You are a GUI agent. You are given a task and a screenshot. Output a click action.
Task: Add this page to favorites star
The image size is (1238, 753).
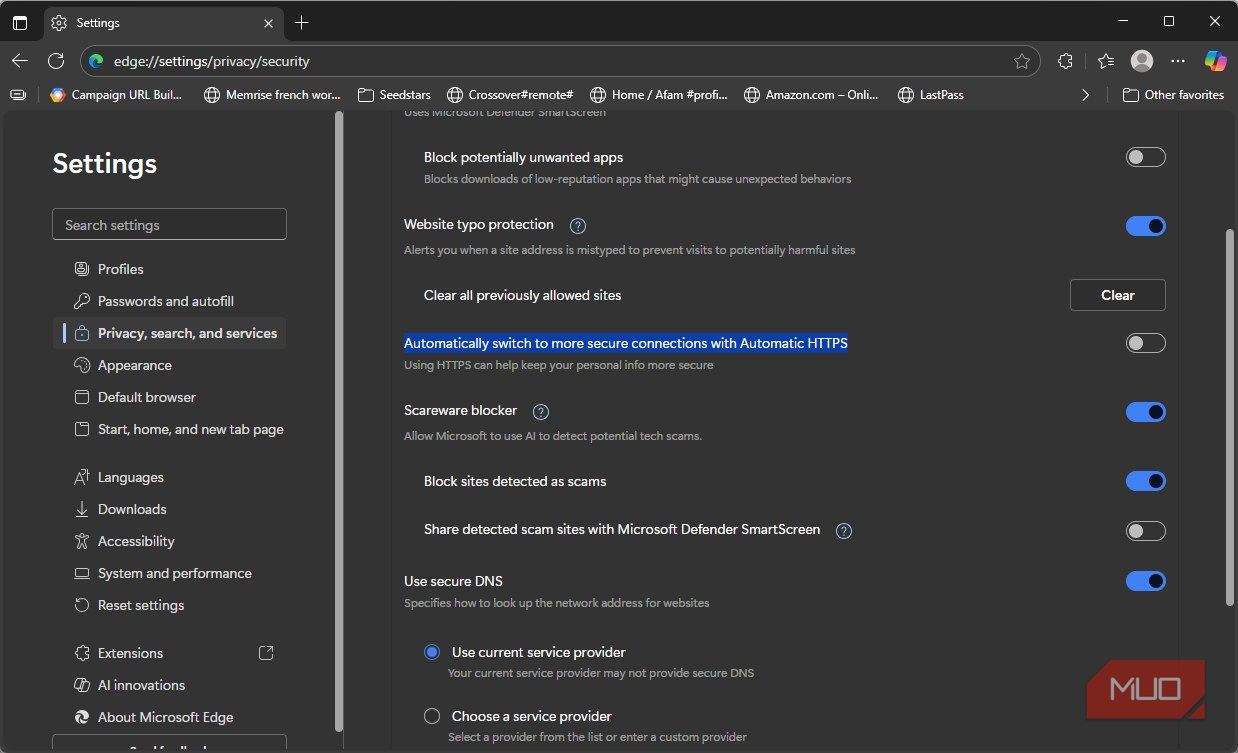click(1021, 61)
